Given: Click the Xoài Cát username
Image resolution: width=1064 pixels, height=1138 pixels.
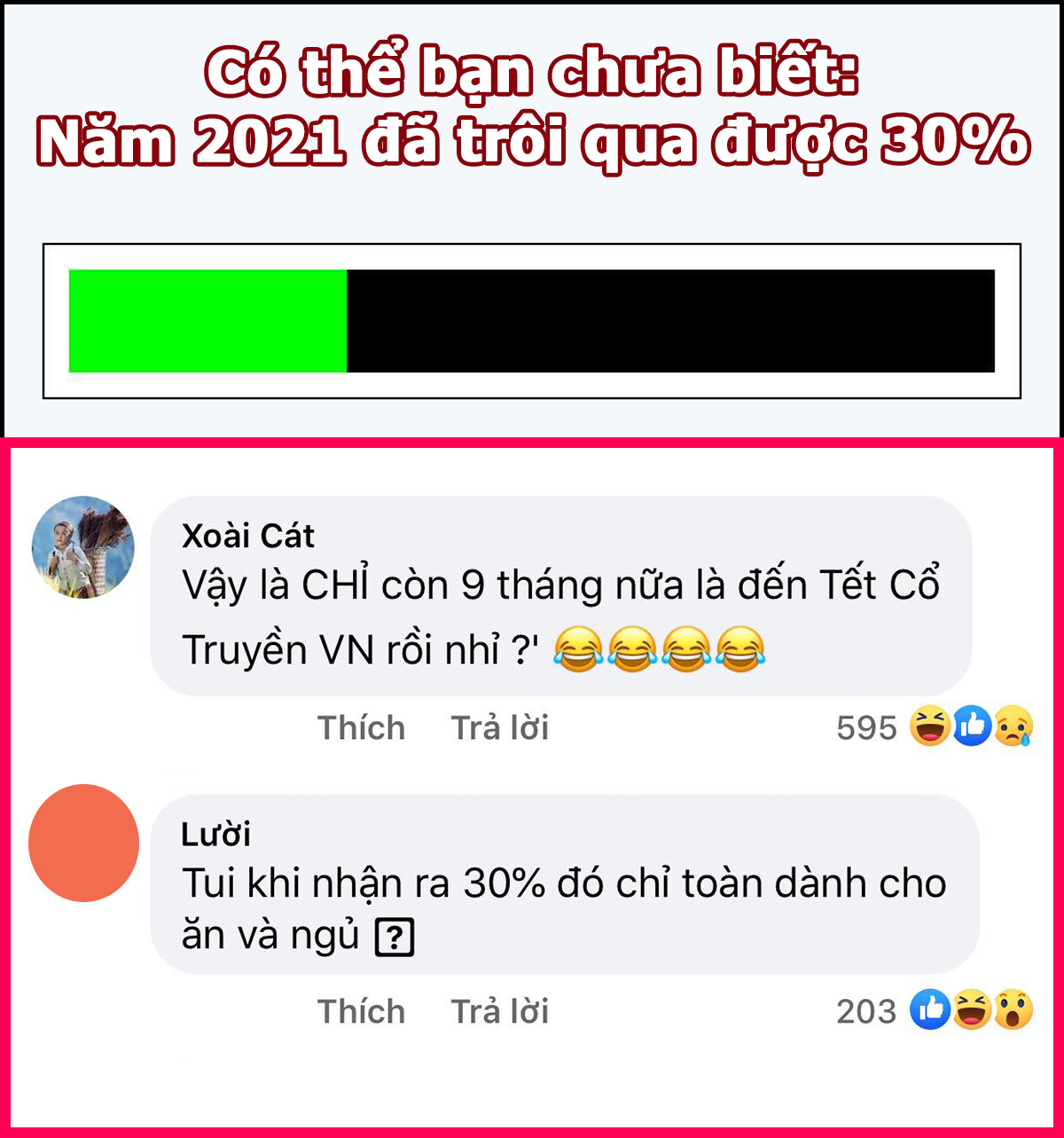Looking at the screenshot, I should tap(248, 536).
